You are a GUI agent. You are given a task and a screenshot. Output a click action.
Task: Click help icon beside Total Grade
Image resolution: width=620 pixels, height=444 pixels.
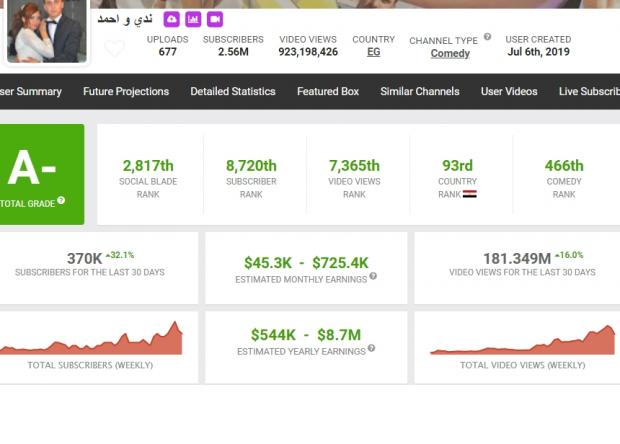[x=61, y=200]
